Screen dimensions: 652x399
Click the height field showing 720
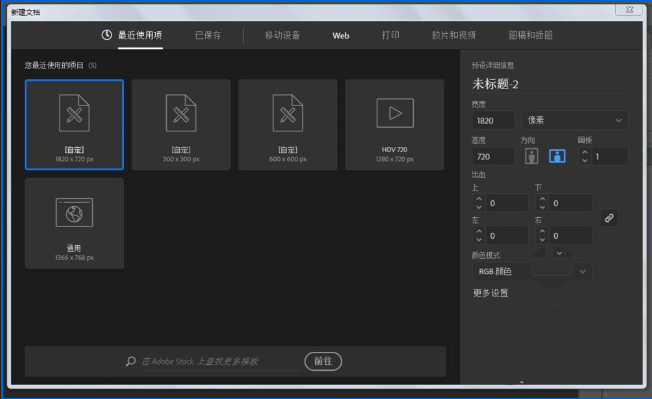tap(493, 157)
